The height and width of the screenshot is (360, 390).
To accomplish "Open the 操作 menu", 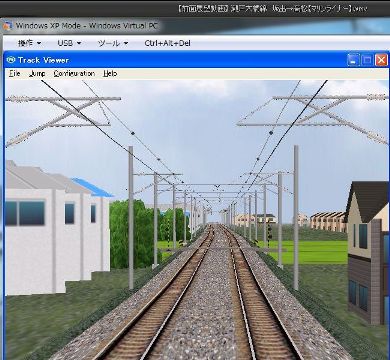I will 29,43.
